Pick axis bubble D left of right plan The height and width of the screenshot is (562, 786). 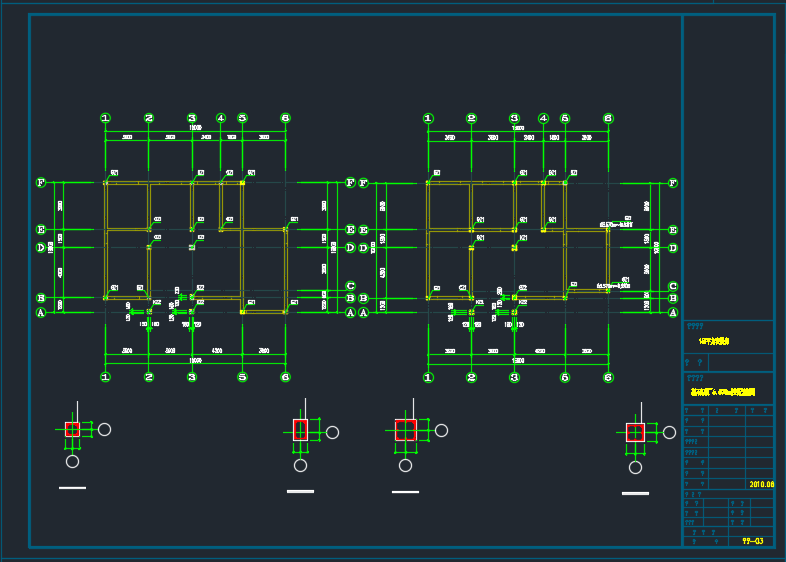(x=364, y=248)
